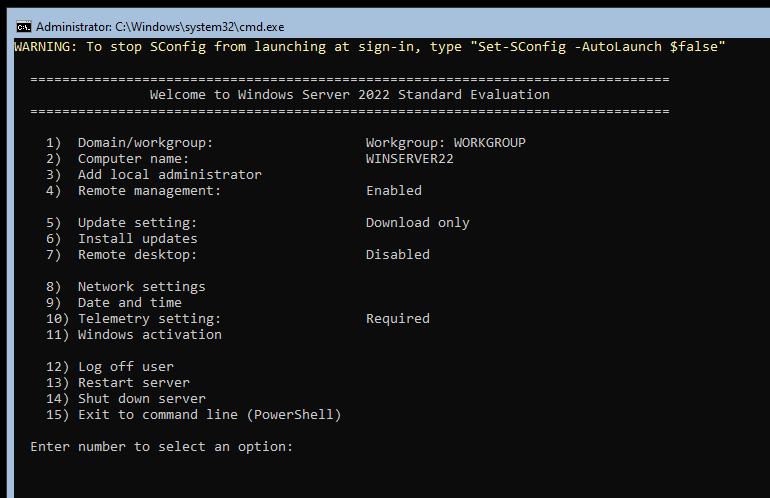The height and width of the screenshot is (498, 770).
Task: Select the '2) Computer name:' menu line
Action: click(x=117, y=159)
